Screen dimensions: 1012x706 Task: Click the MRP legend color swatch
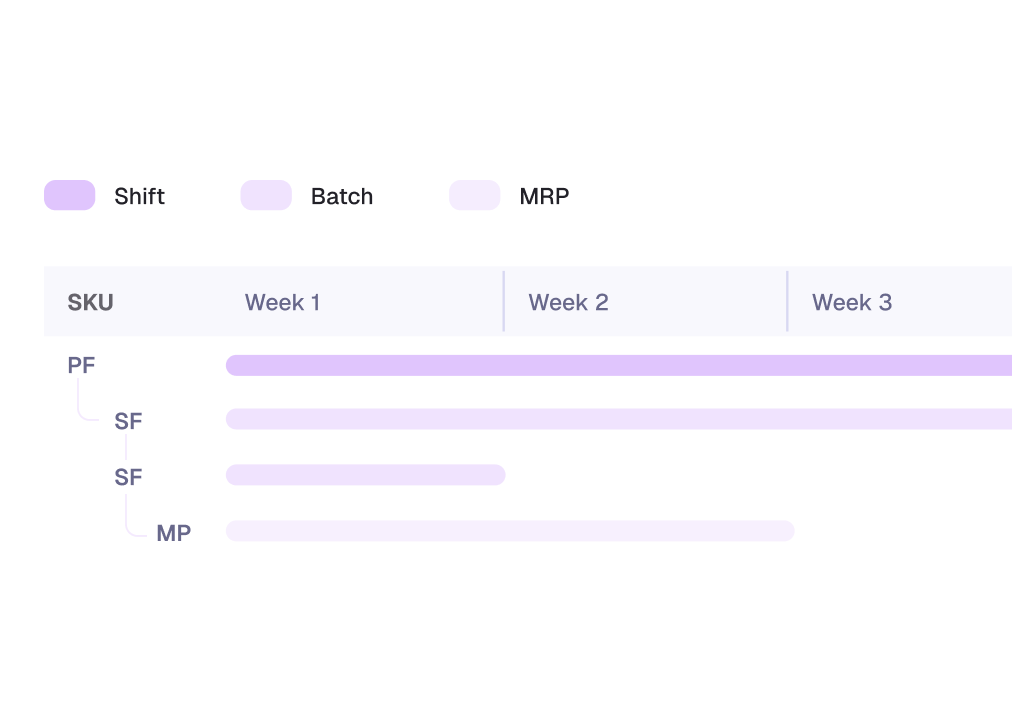click(x=474, y=196)
